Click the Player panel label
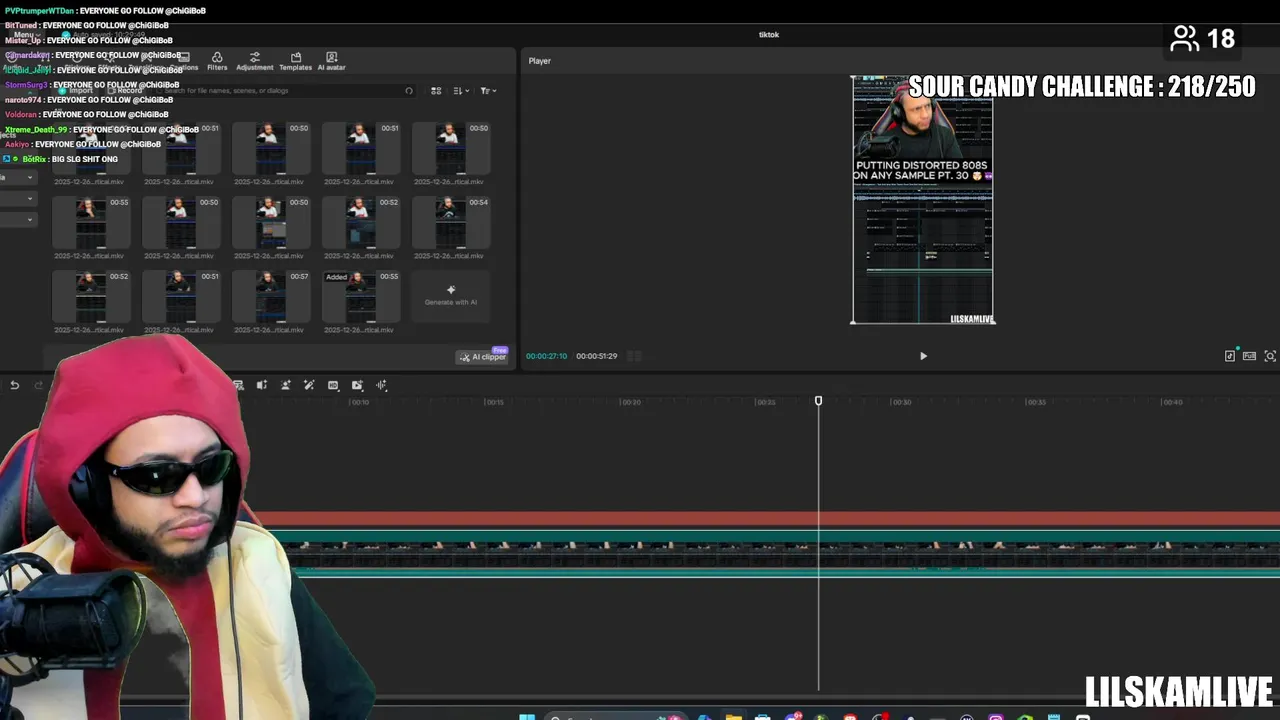The width and height of the screenshot is (1280, 720). click(x=540, y=61)
